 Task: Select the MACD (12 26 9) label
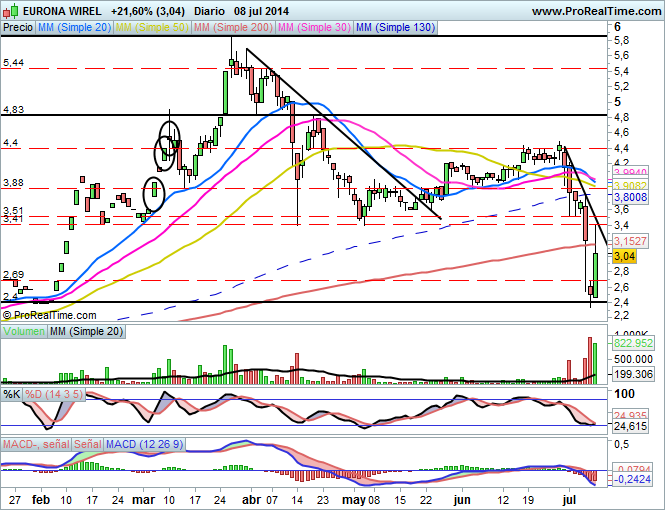[144, 443]
